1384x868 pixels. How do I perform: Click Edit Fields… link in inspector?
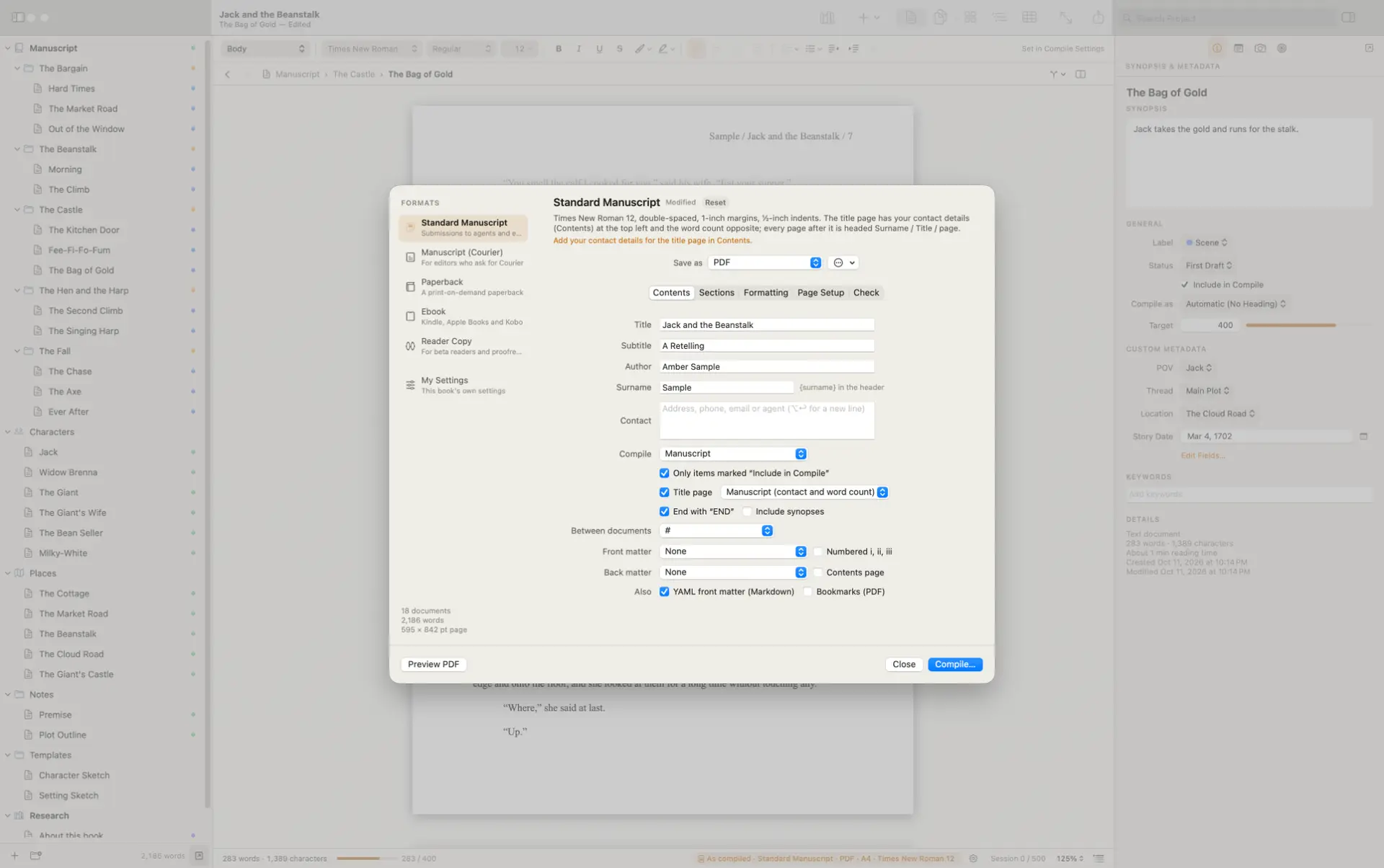point(1202,456)
